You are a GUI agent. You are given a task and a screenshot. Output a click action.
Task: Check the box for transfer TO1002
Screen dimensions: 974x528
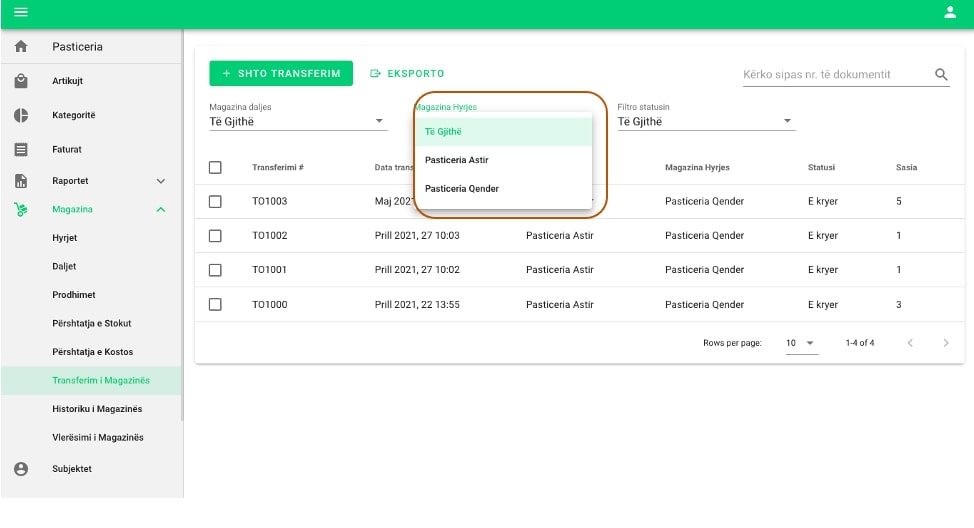pyautogui.click(x=215, y=236)
